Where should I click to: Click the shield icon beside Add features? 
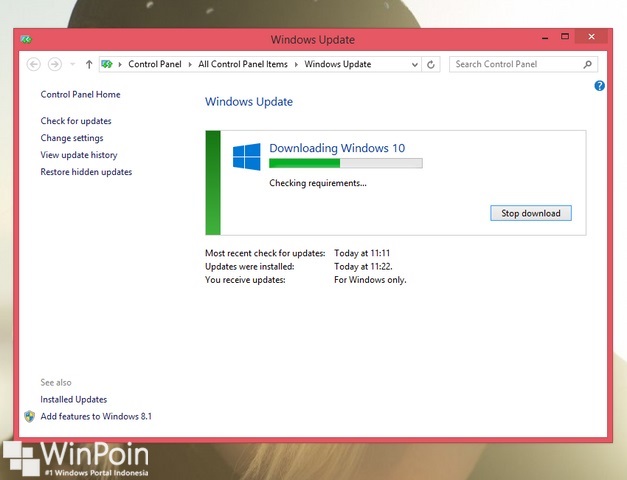(x=30, y=416)
